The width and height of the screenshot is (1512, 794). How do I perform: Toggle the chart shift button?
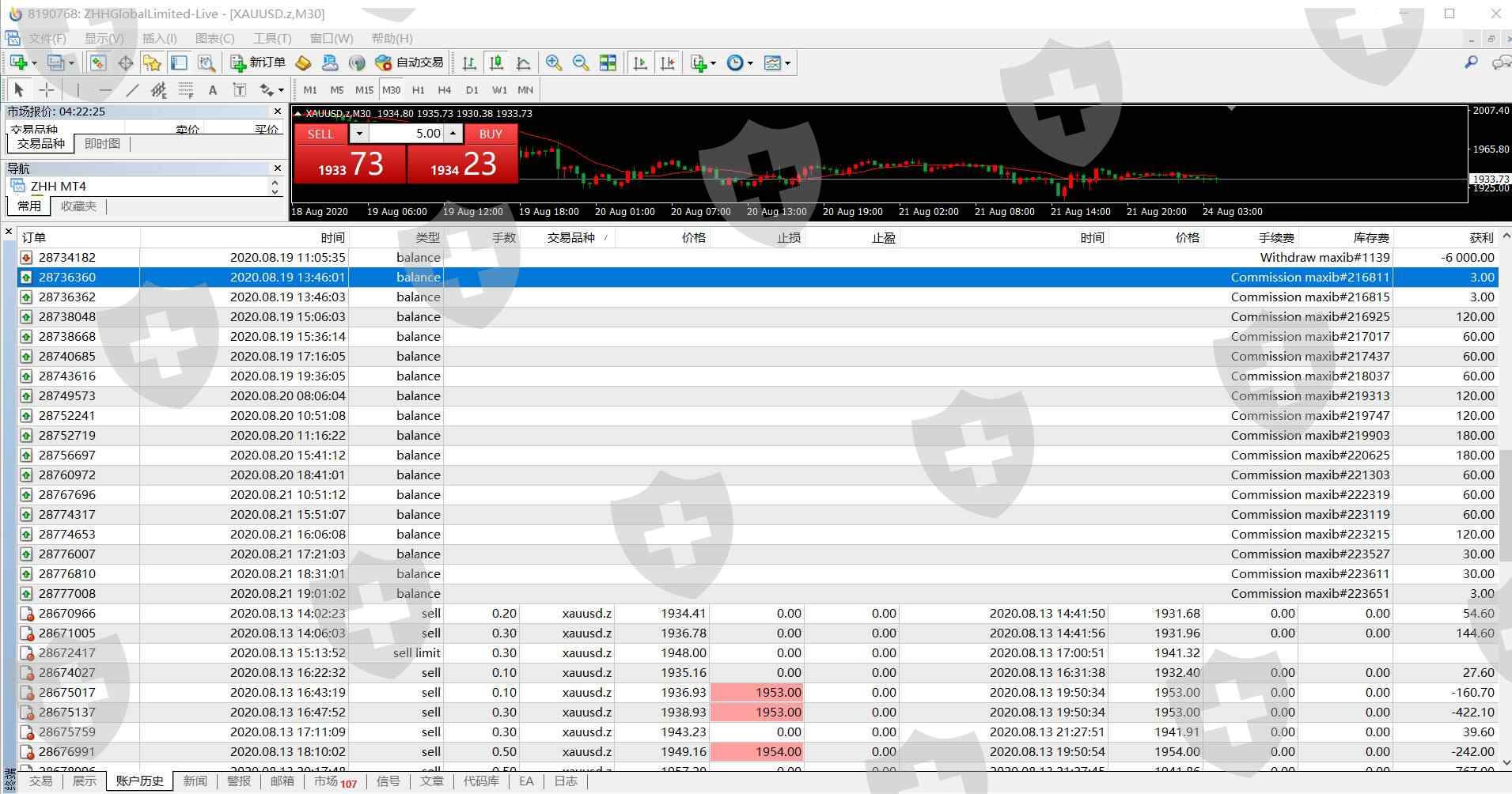point(668,63)
